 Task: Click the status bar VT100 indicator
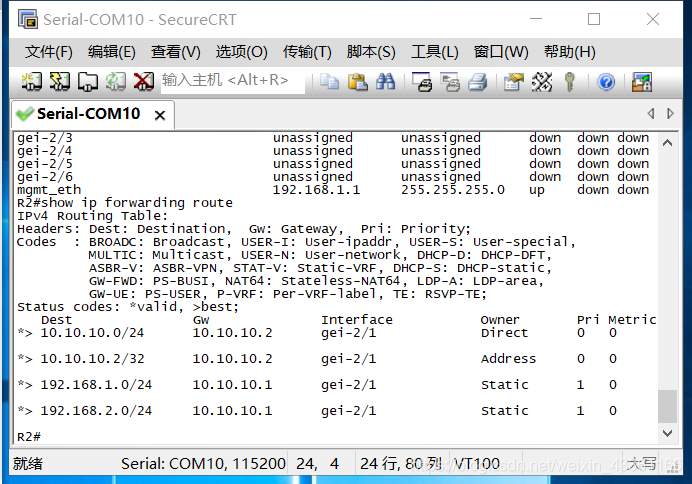click(477, 464)
